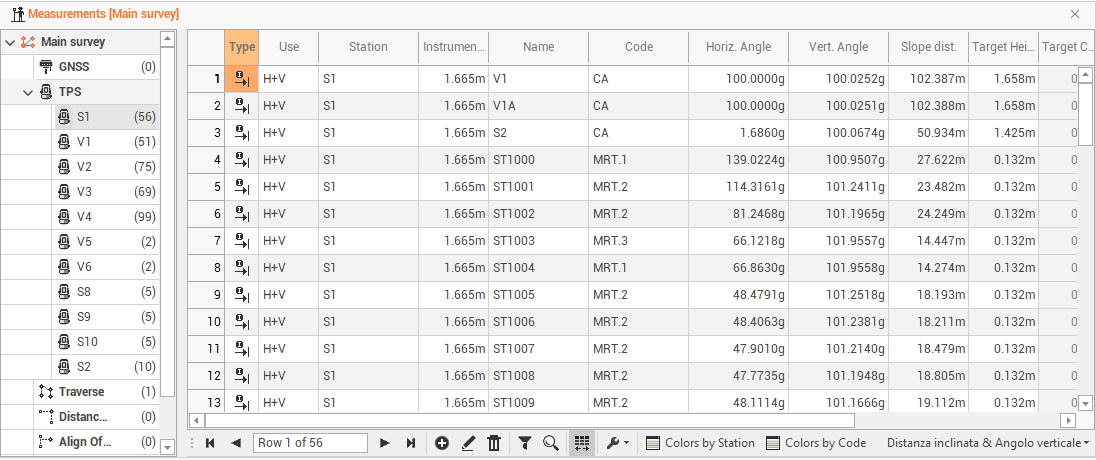Select station V4 in the tree
The width and height of the screenshot is (1096, 460).
tap(84, 217)
